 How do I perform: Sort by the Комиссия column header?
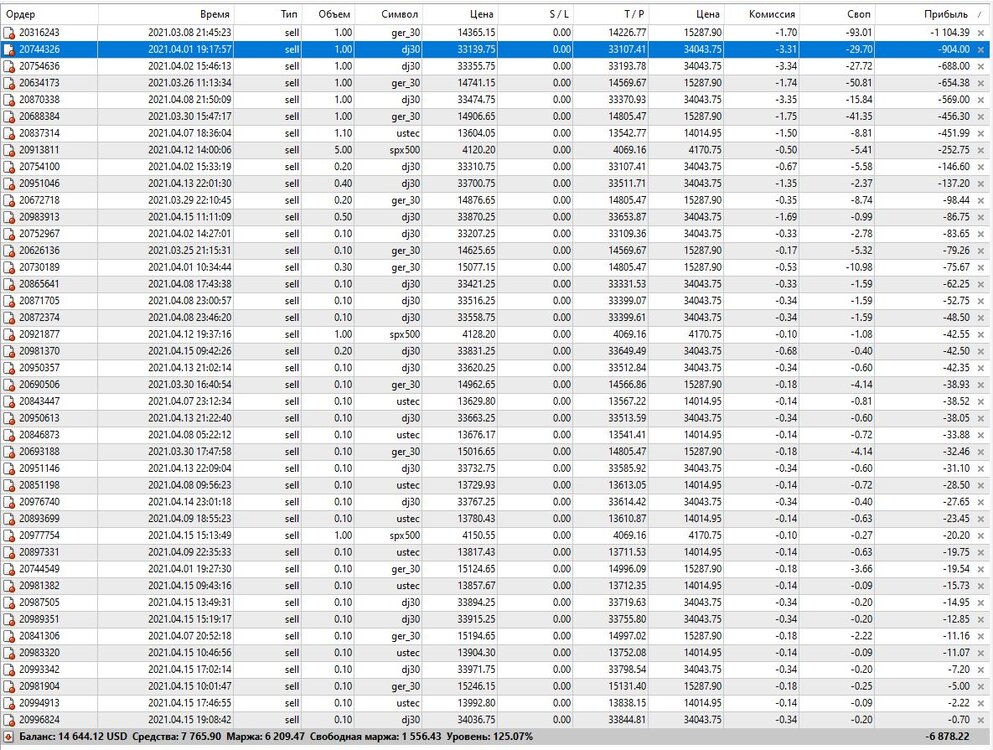click(x=762, y=14)
